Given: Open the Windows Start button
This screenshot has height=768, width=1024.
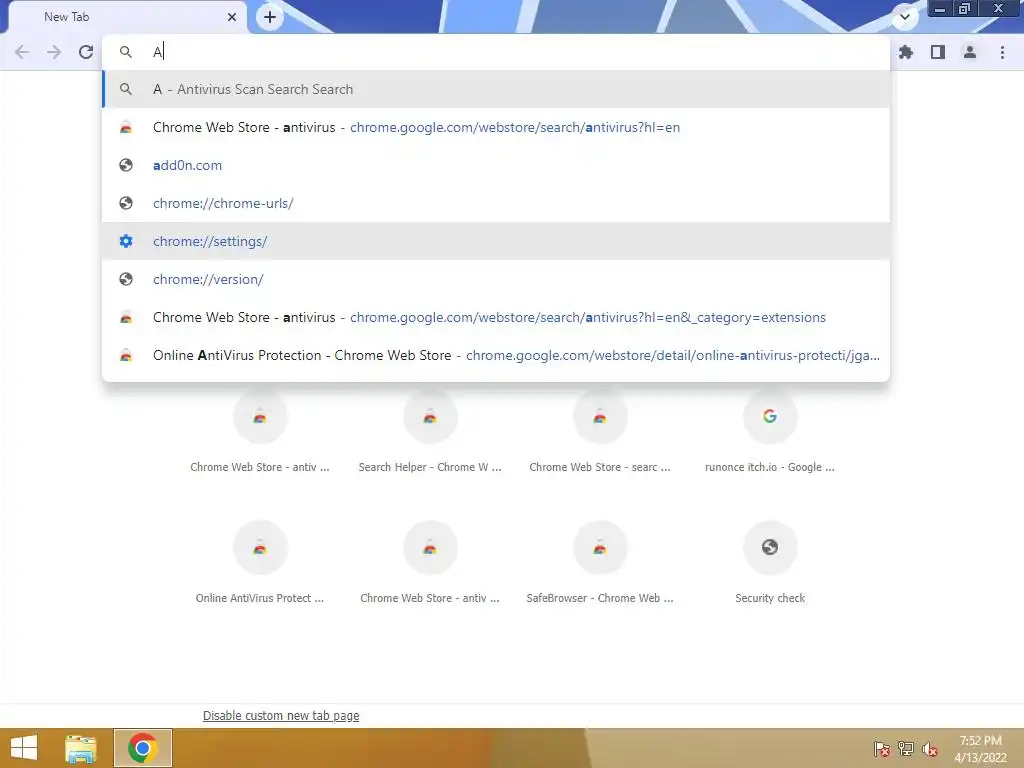Looking at the screenshot, I should point(24,748).
